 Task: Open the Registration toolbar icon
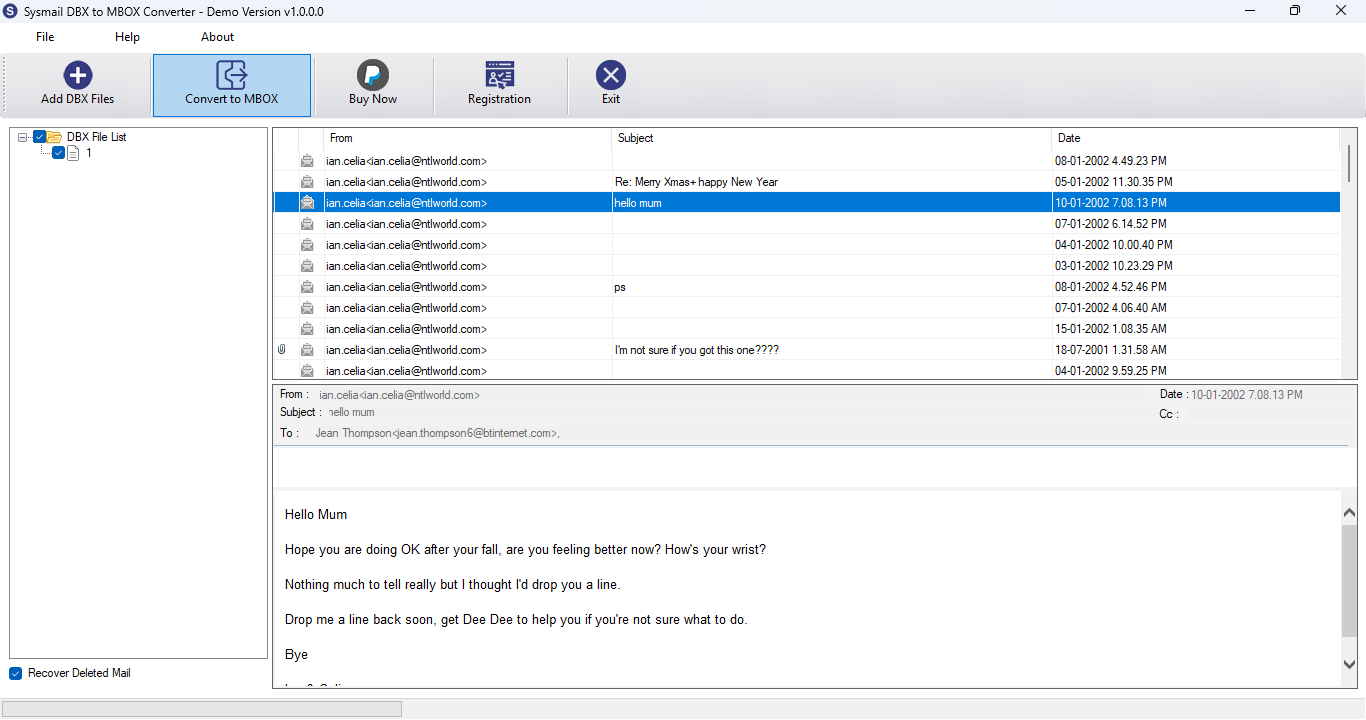point(499,75)
